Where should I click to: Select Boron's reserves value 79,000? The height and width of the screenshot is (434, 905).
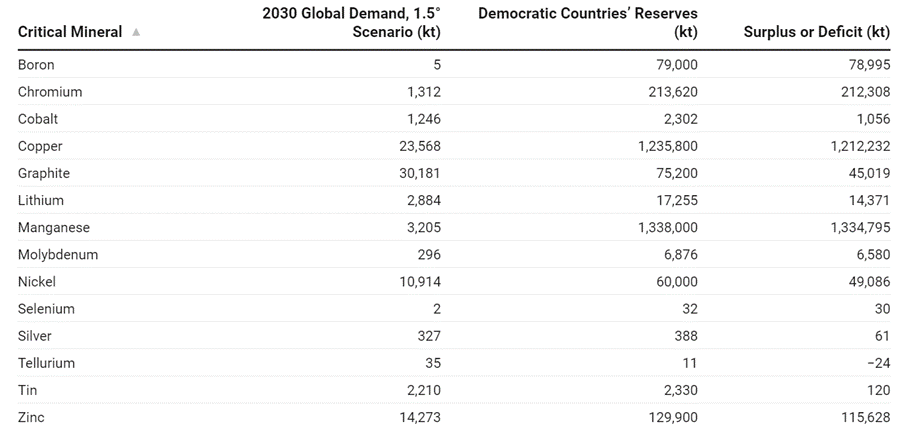(674, 65)
